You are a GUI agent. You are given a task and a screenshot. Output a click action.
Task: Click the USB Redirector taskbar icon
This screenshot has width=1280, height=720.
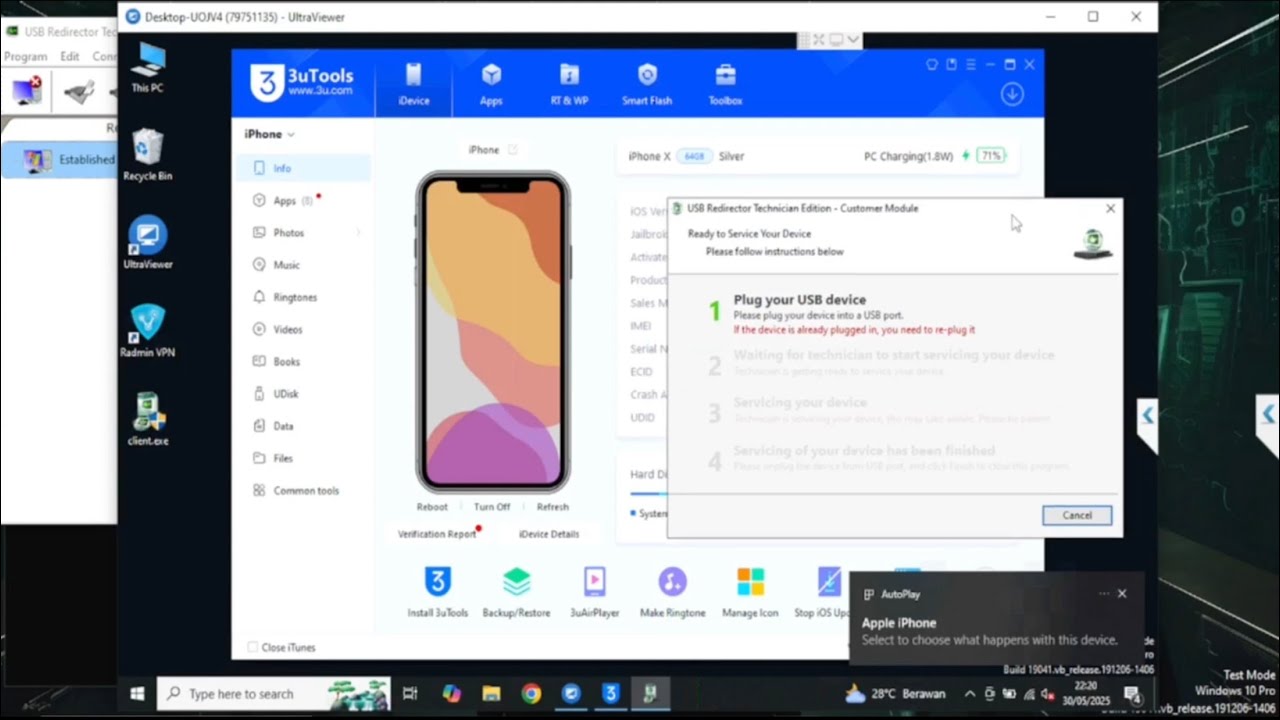pos(650,693)
